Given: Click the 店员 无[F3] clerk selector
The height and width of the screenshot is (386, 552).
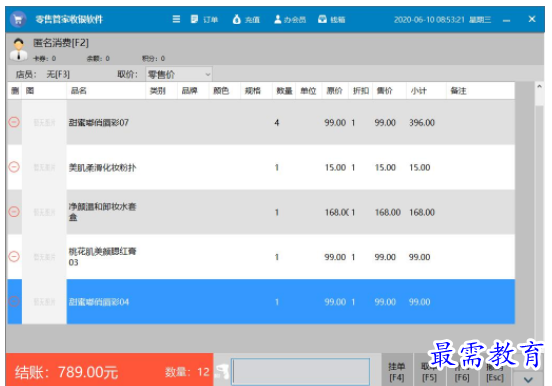Looking at the screenshot, I should 43,74.
